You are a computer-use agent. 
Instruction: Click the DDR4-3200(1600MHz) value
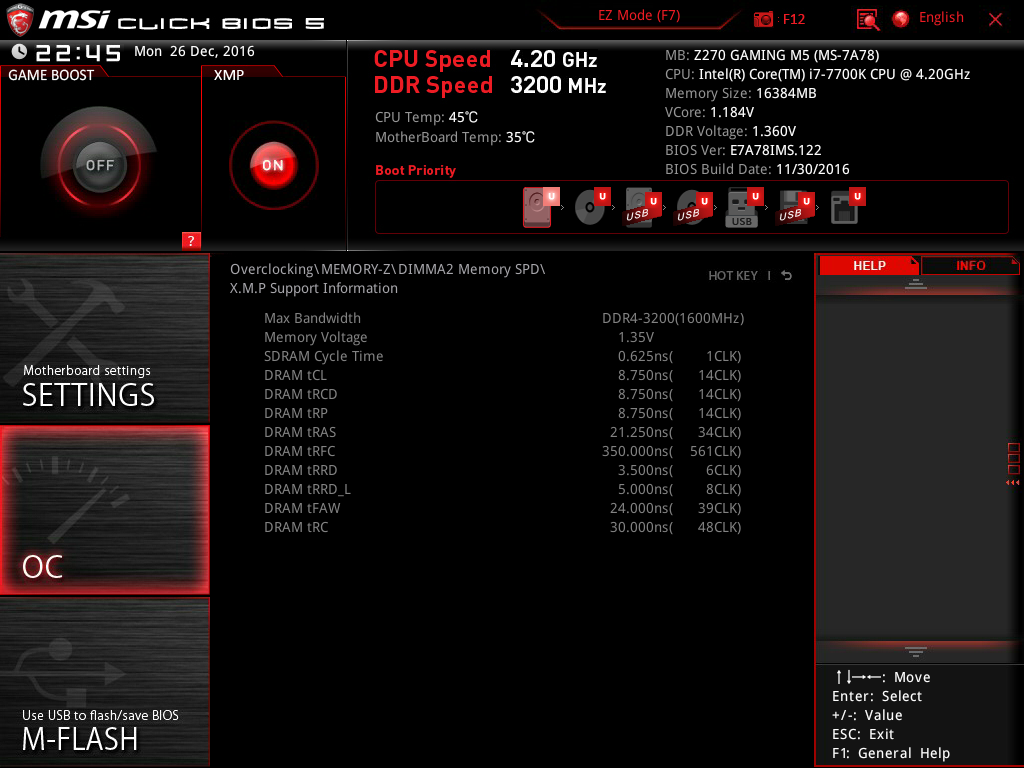(x=673, y=318)
